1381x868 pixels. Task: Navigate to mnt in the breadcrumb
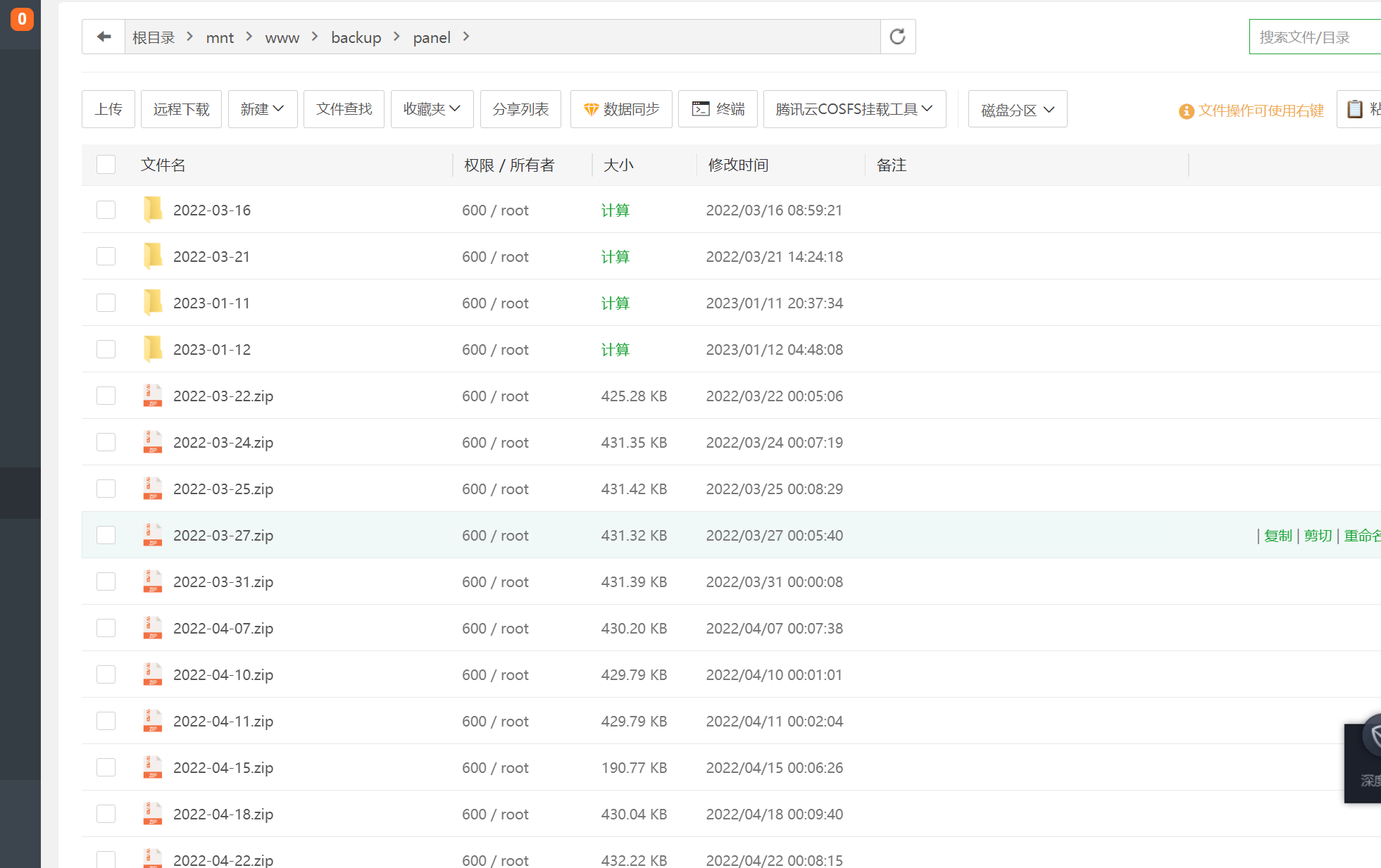(220, 37)
